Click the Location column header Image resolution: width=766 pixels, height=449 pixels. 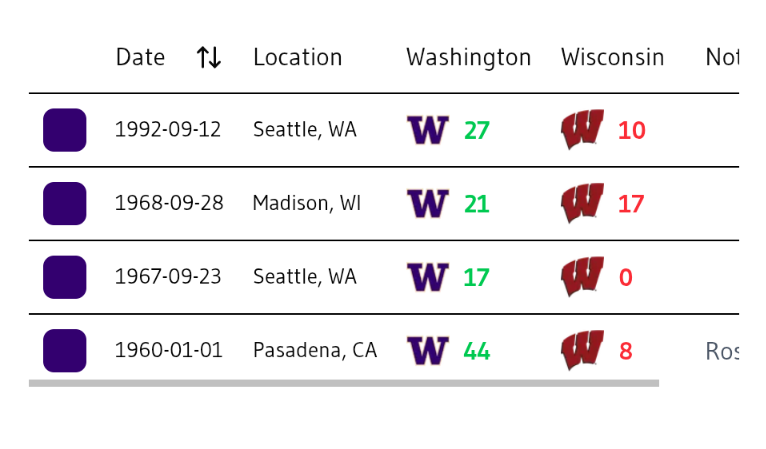(298, 57)
